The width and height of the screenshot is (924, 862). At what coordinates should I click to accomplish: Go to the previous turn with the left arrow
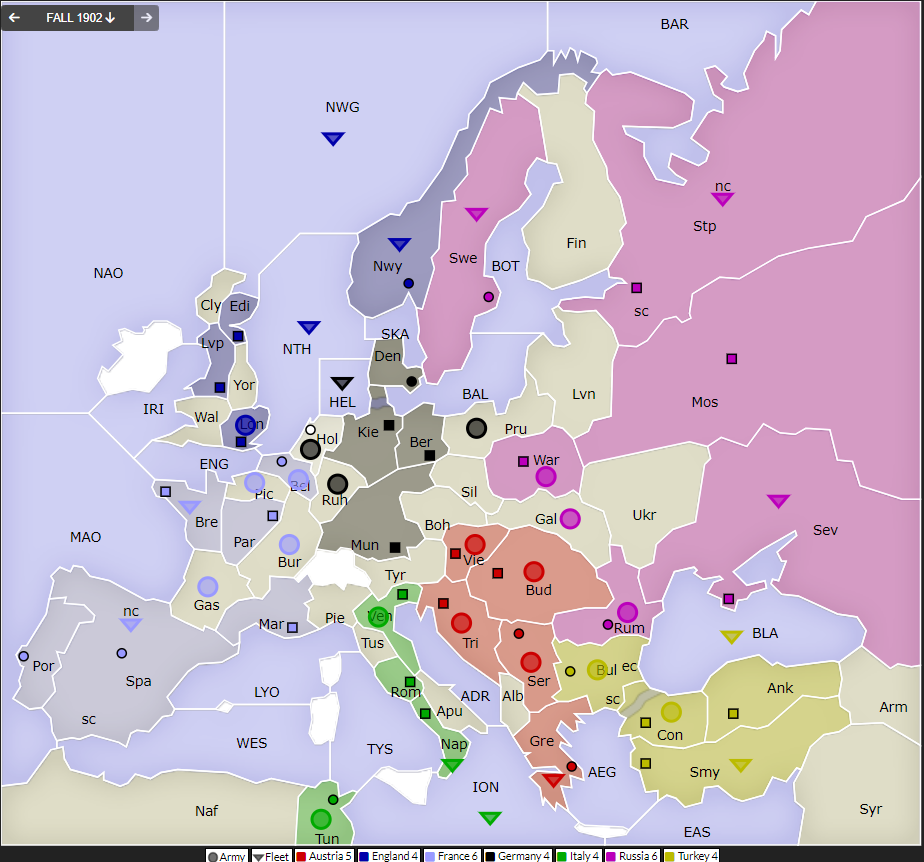tap(14, 18)
